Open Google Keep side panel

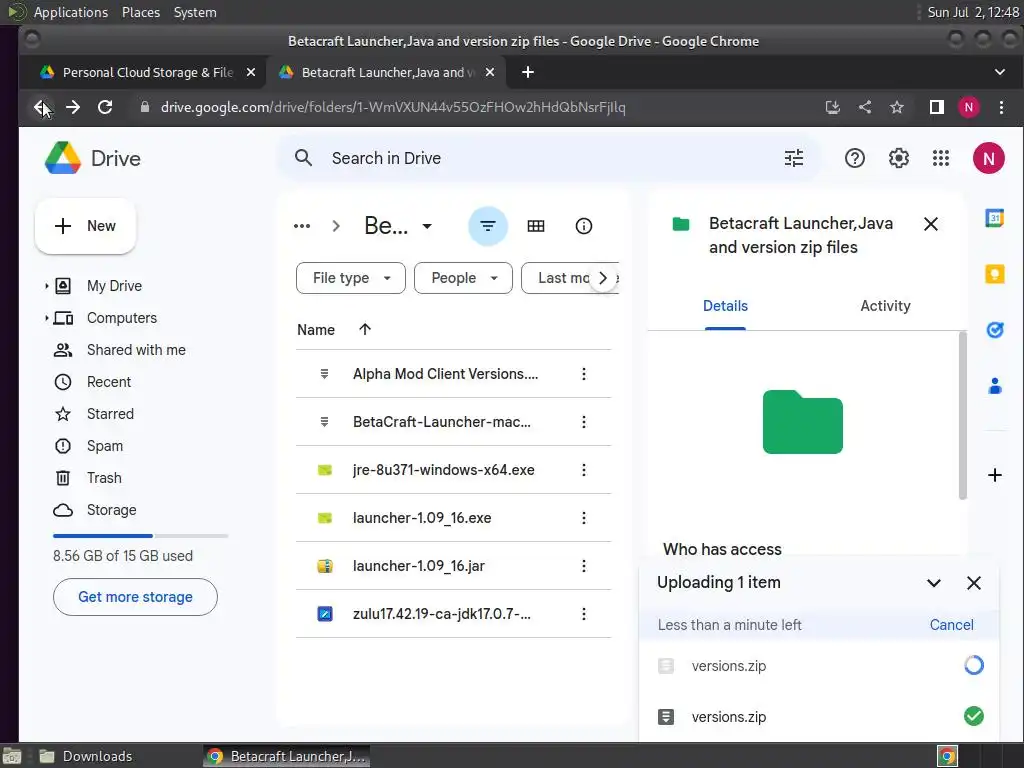tap(994, 274)
